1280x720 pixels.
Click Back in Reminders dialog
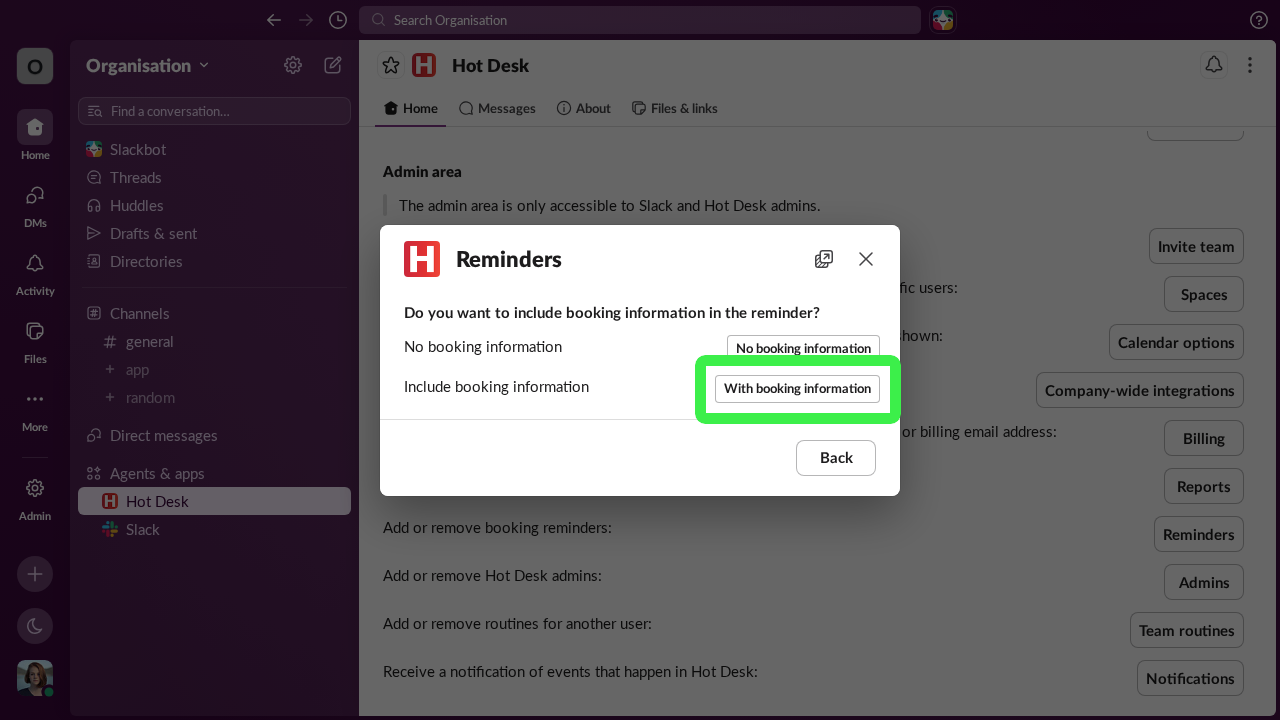(x=836, y=458)
